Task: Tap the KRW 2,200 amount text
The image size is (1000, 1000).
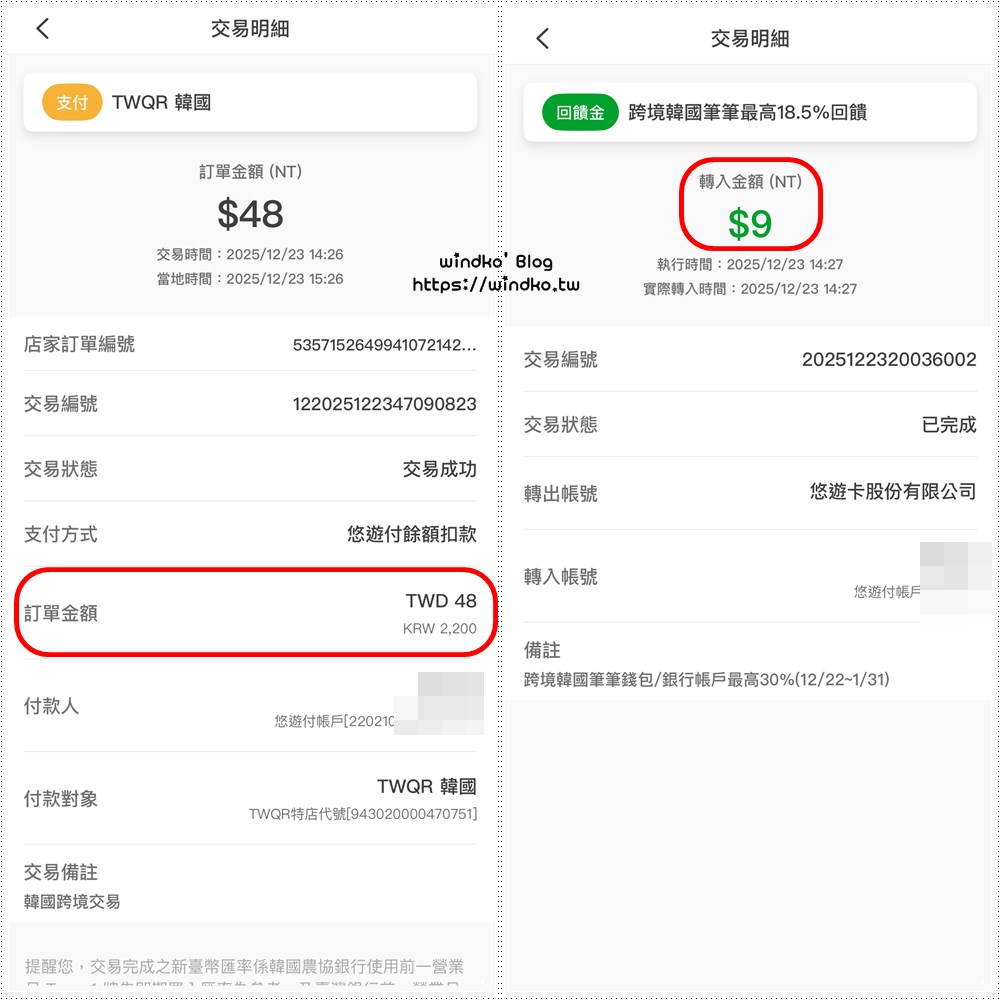Action: point(439,629)
